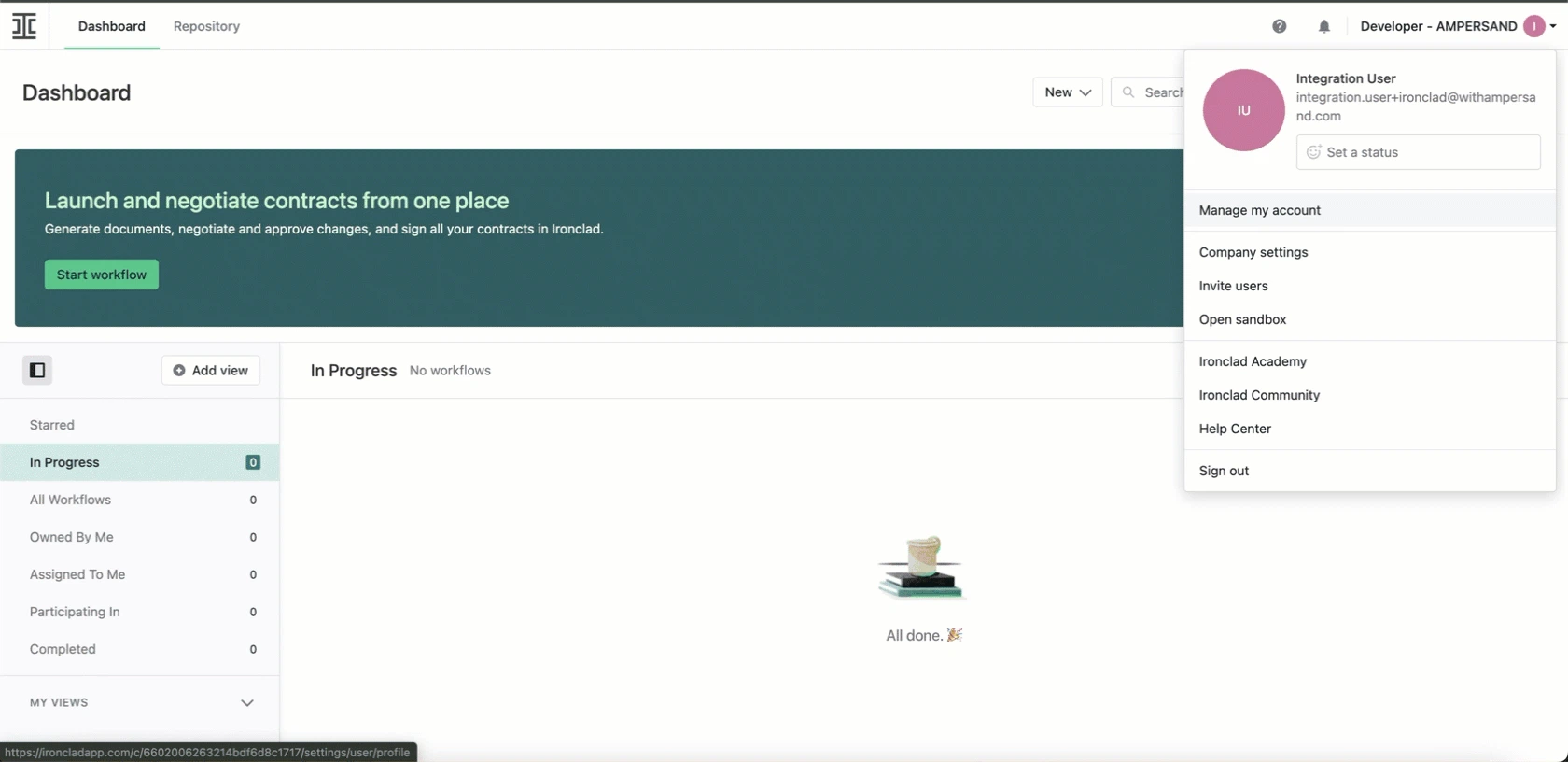Click the Ironclad logo icon

24,26
